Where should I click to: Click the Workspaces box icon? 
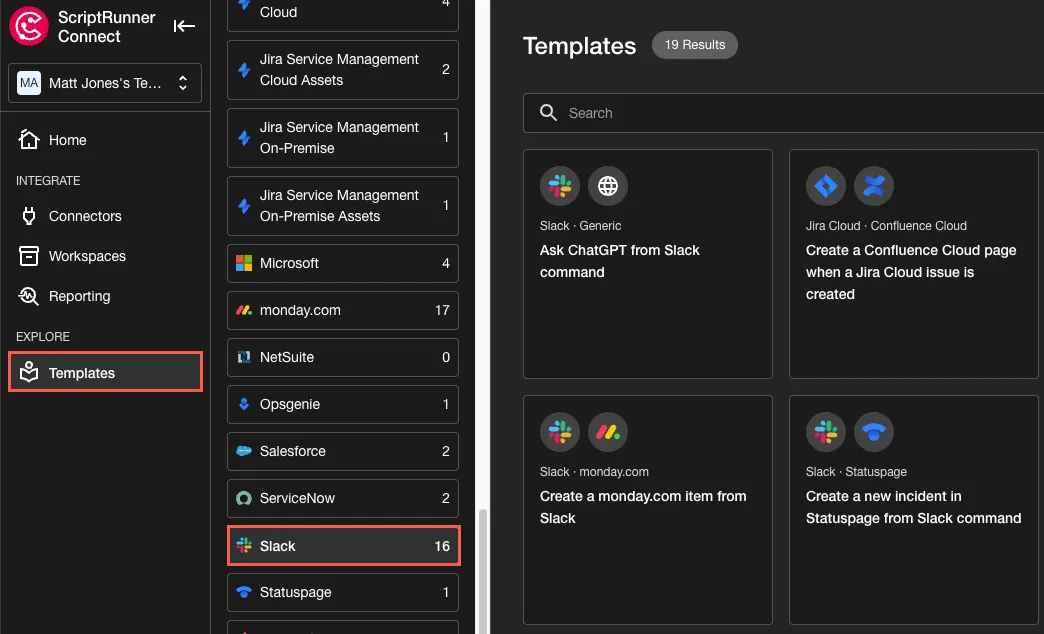pyautogui.click(x=29, y=256)
